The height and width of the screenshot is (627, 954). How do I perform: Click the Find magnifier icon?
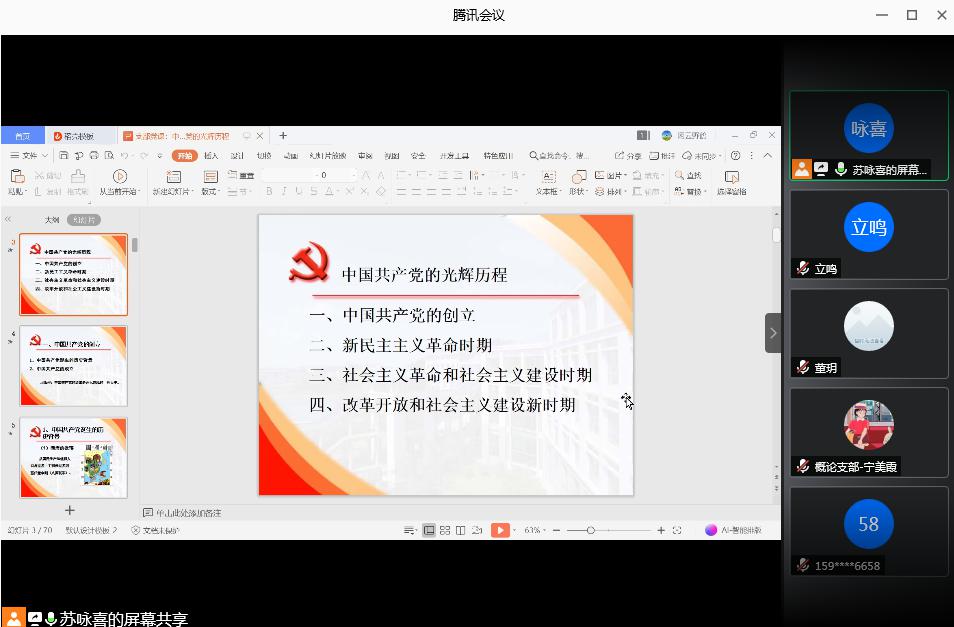click(680, 176)
